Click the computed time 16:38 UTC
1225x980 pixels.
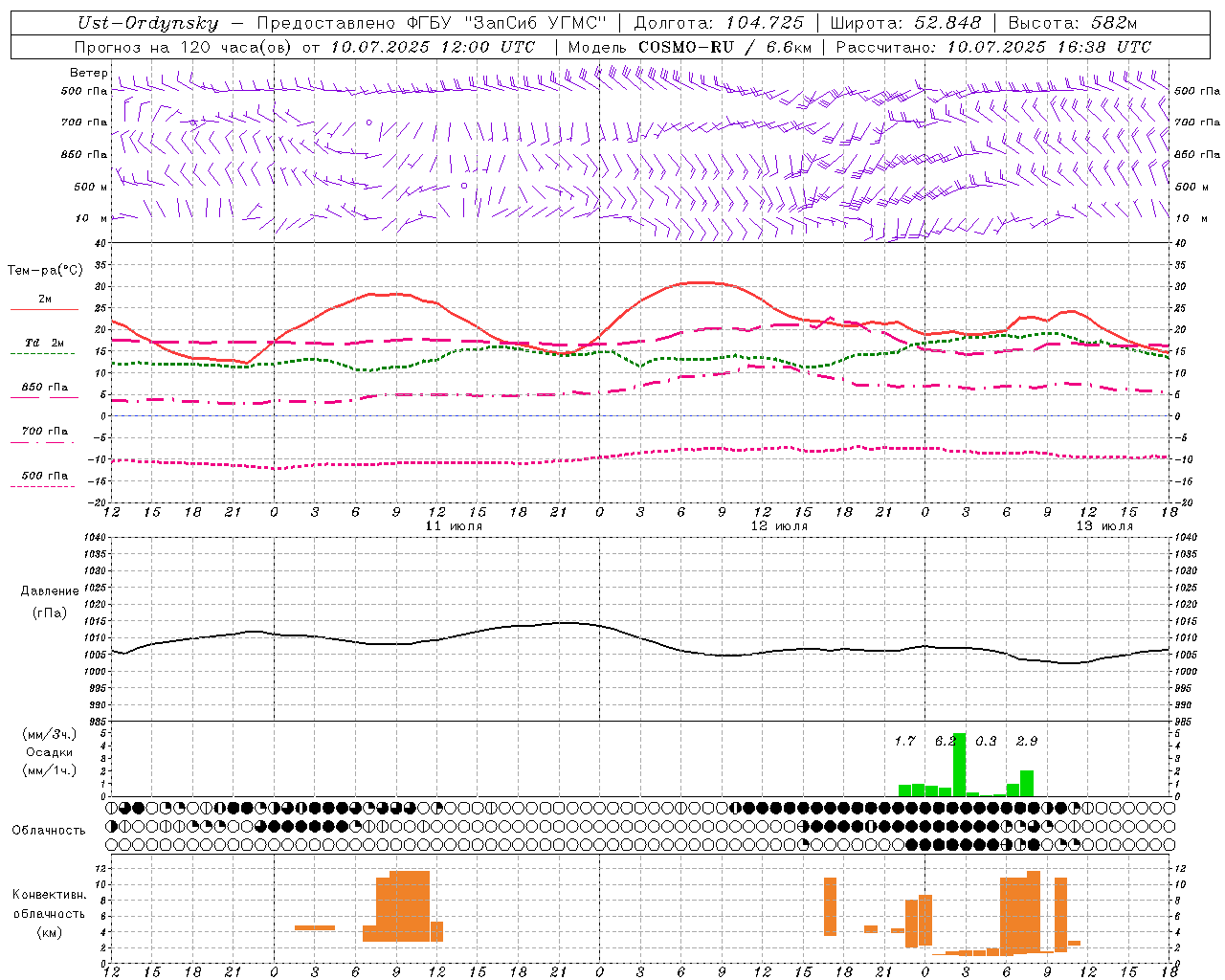[x=1104, y=47]
